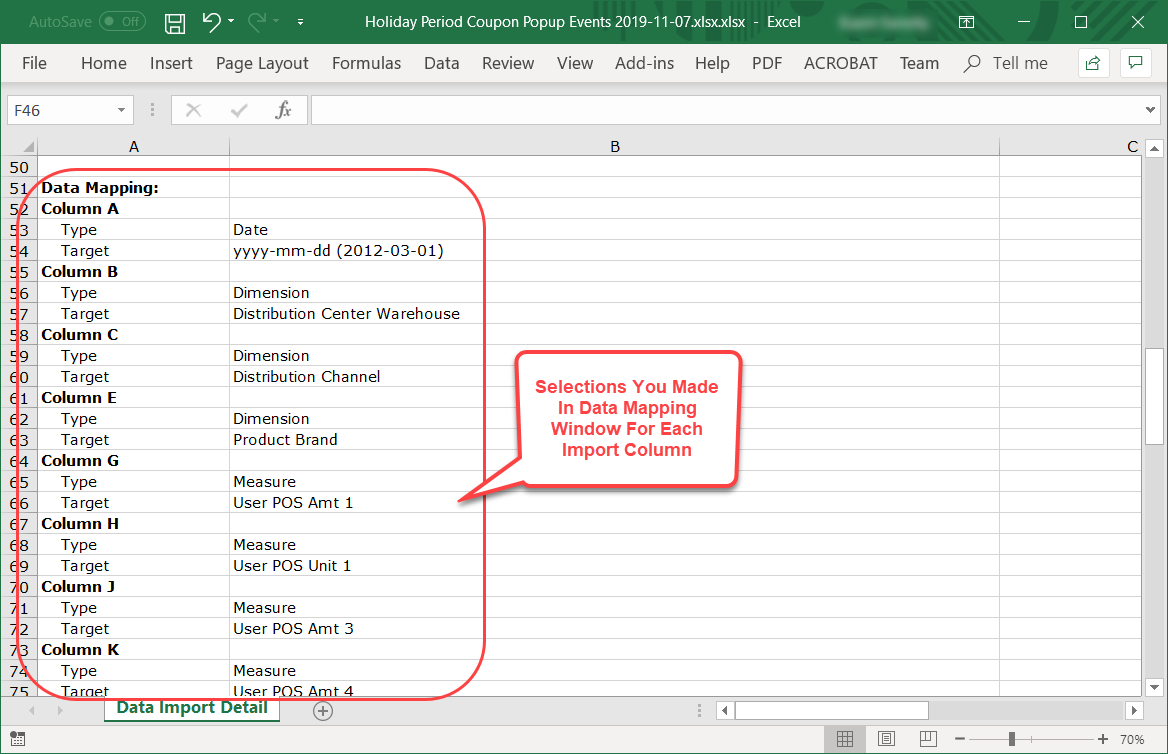Open the Customize Quick Access Toolbar dropdown
The height and width of the screenshot is (754, 1168).
(301, 22)
